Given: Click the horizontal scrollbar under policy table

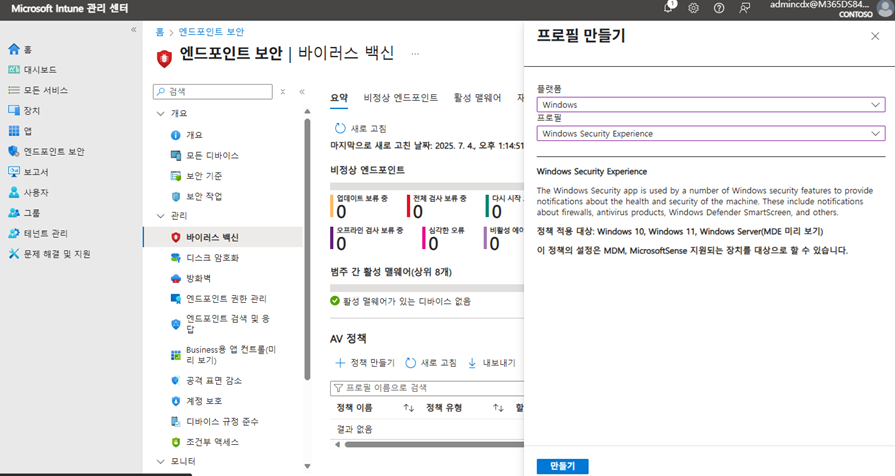Looking at the screenshot, I should coord(434,445).
